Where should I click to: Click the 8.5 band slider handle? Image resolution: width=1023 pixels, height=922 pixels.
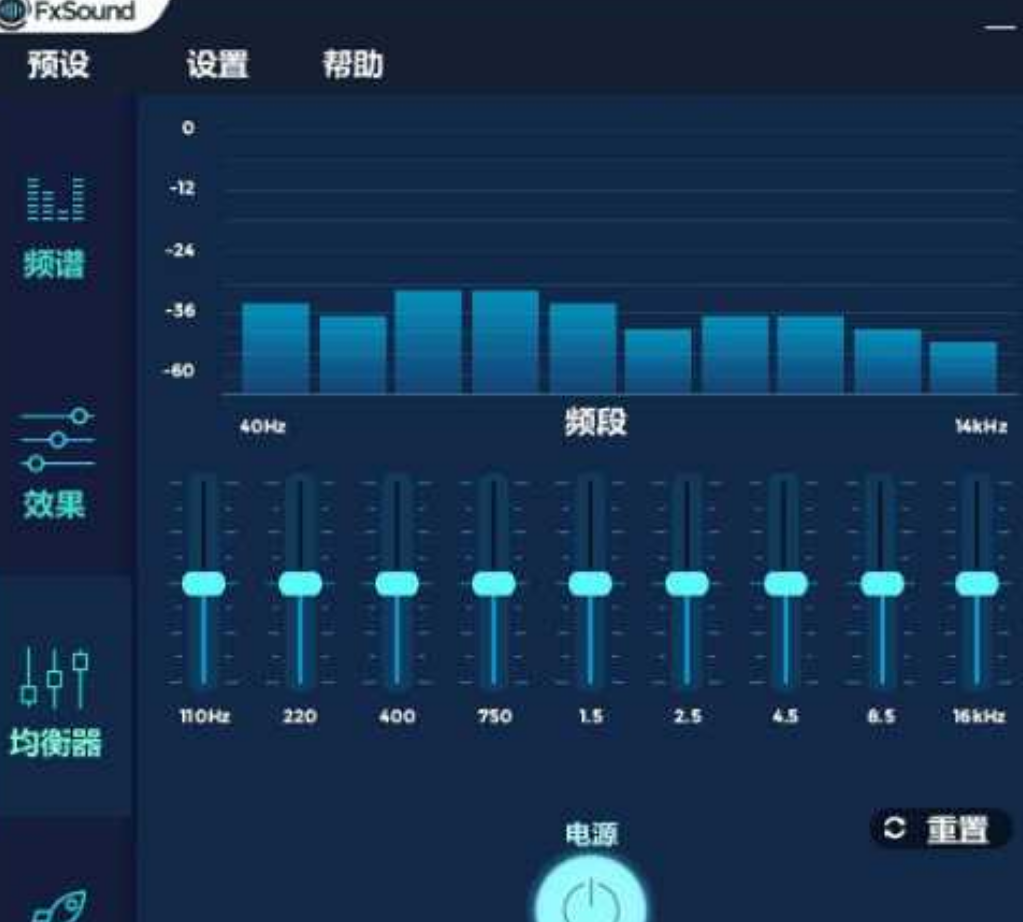882,584
